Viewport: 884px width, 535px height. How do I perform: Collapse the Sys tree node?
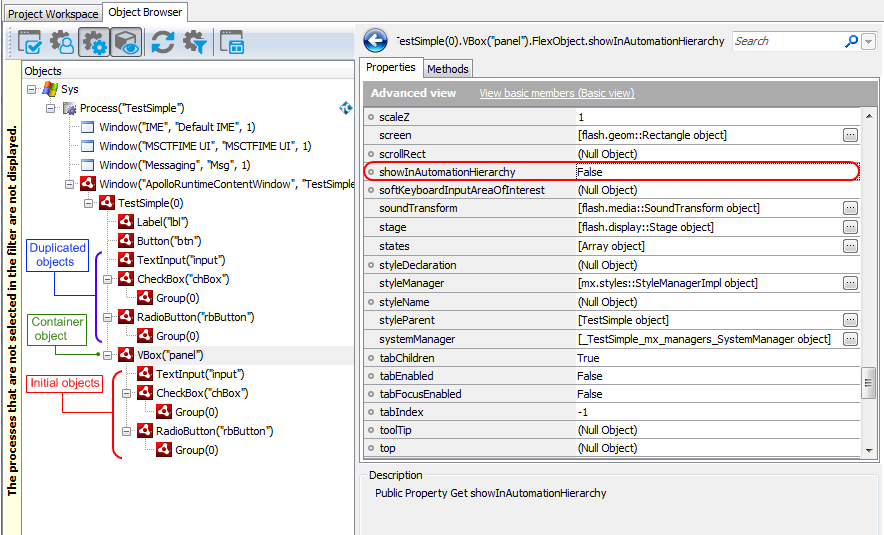tap(33, 89)
